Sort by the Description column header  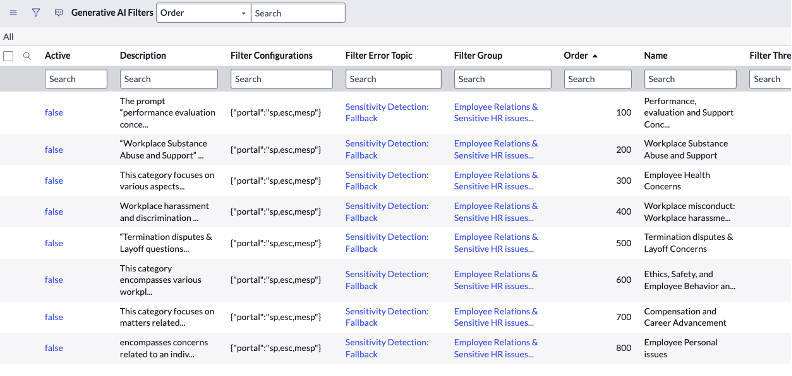pyautogui.click(x=143, y=56)
